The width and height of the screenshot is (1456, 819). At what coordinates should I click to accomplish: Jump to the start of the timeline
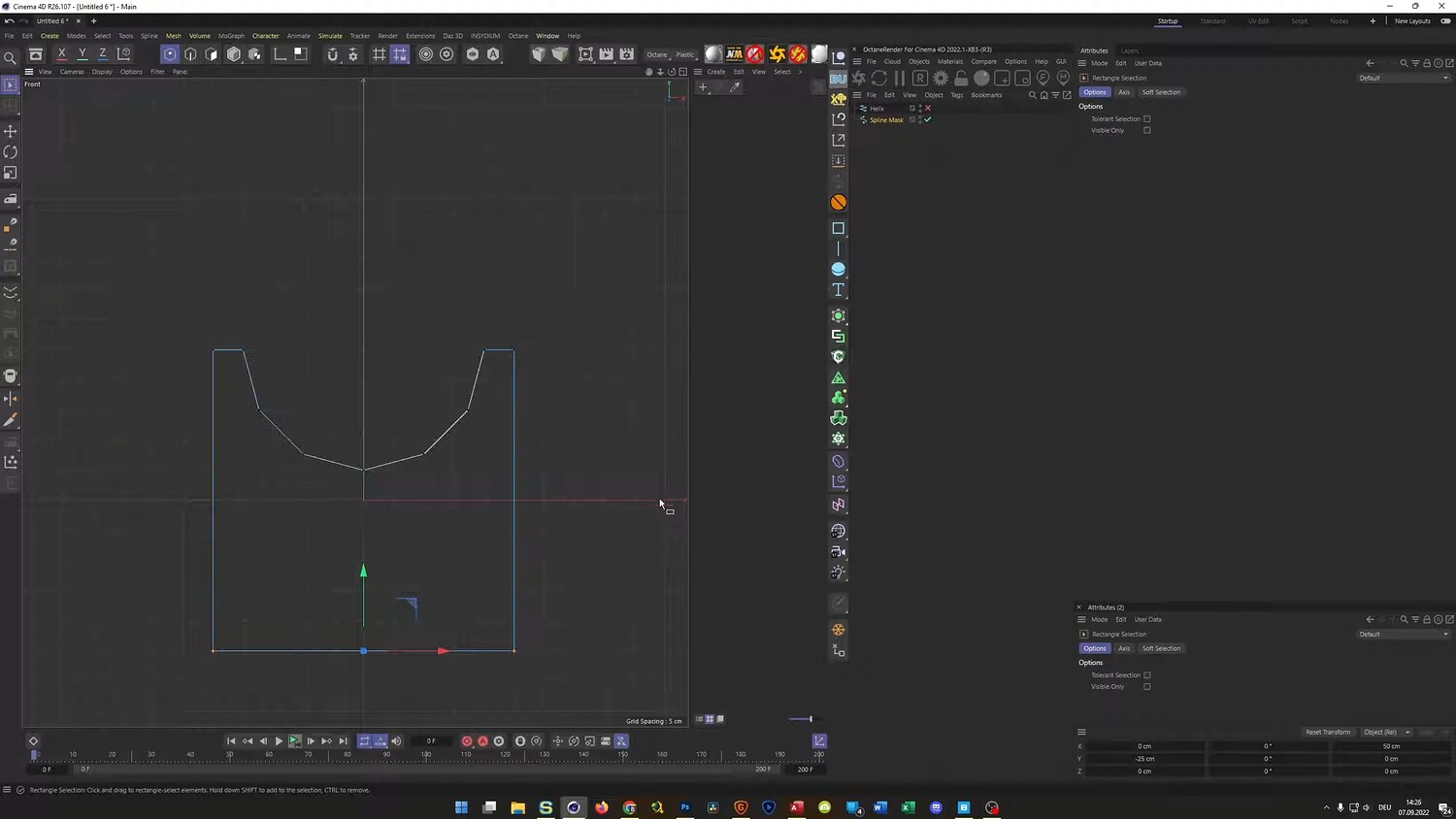[231, 741]
